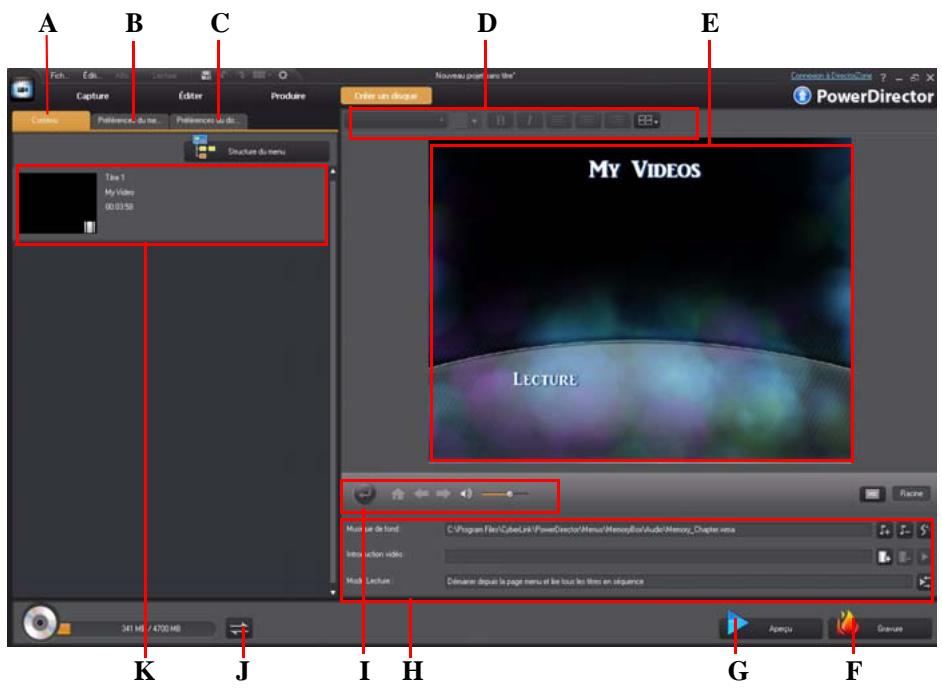Align menu text left
Viewport: 942px width, 690px height.
pyautogui.click(x=558, y=121)
